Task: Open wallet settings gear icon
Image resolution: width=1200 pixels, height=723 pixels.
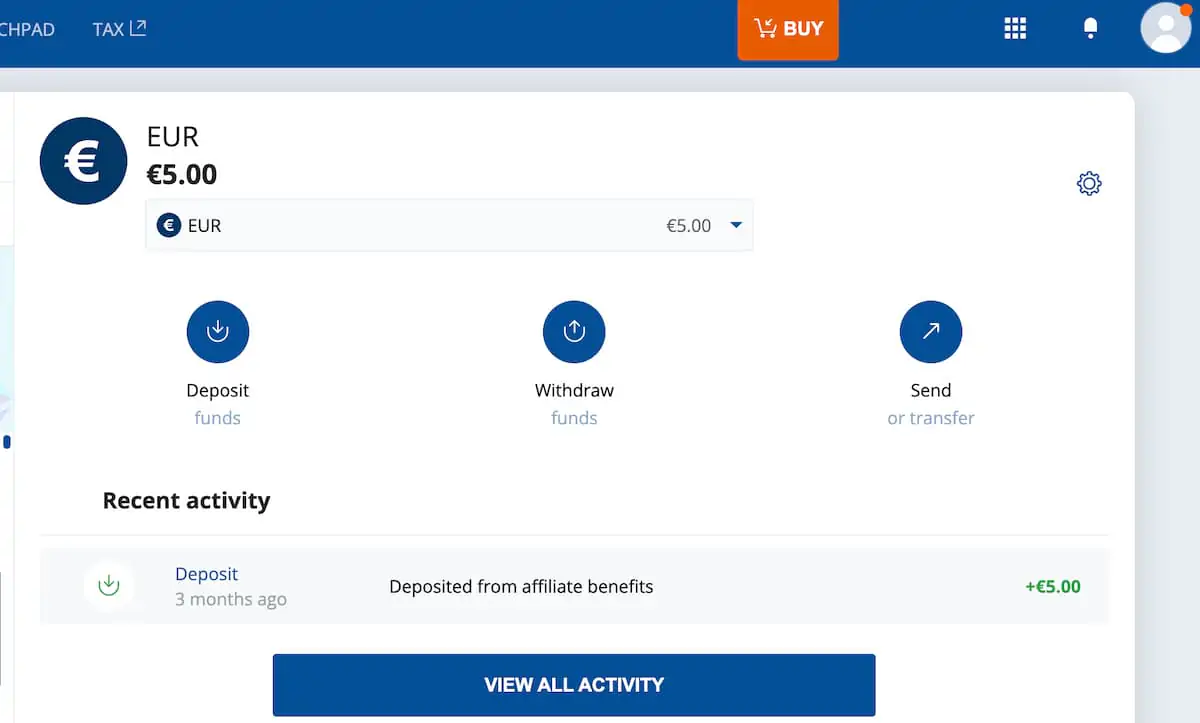Action: click(x=1089, y=184)
